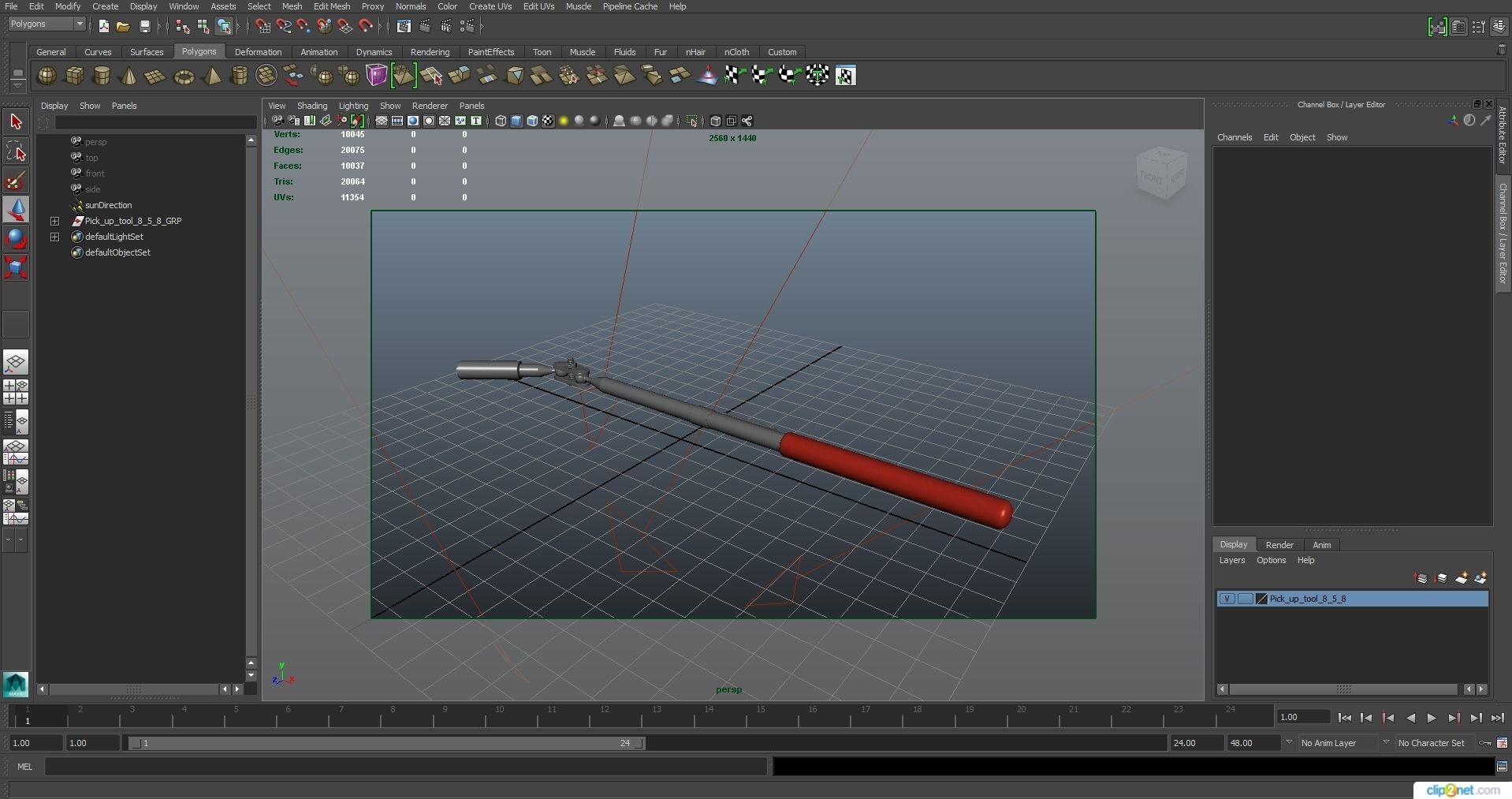Image resolution: width=1512 pixels, height=799 pixels.
Task: Toggle use all lights yellow bulb
Action: click(x=564, y=121)
